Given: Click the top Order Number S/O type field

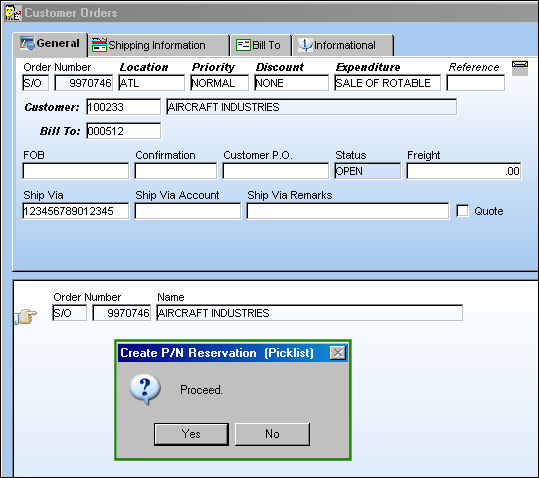Looking at the screenshot, I should tap(35, 83).
